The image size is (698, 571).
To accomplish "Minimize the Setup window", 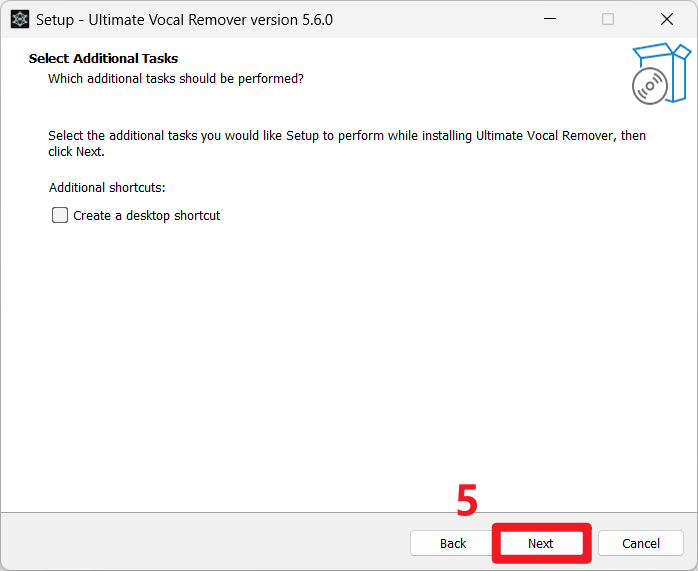I will coord(550,19).
